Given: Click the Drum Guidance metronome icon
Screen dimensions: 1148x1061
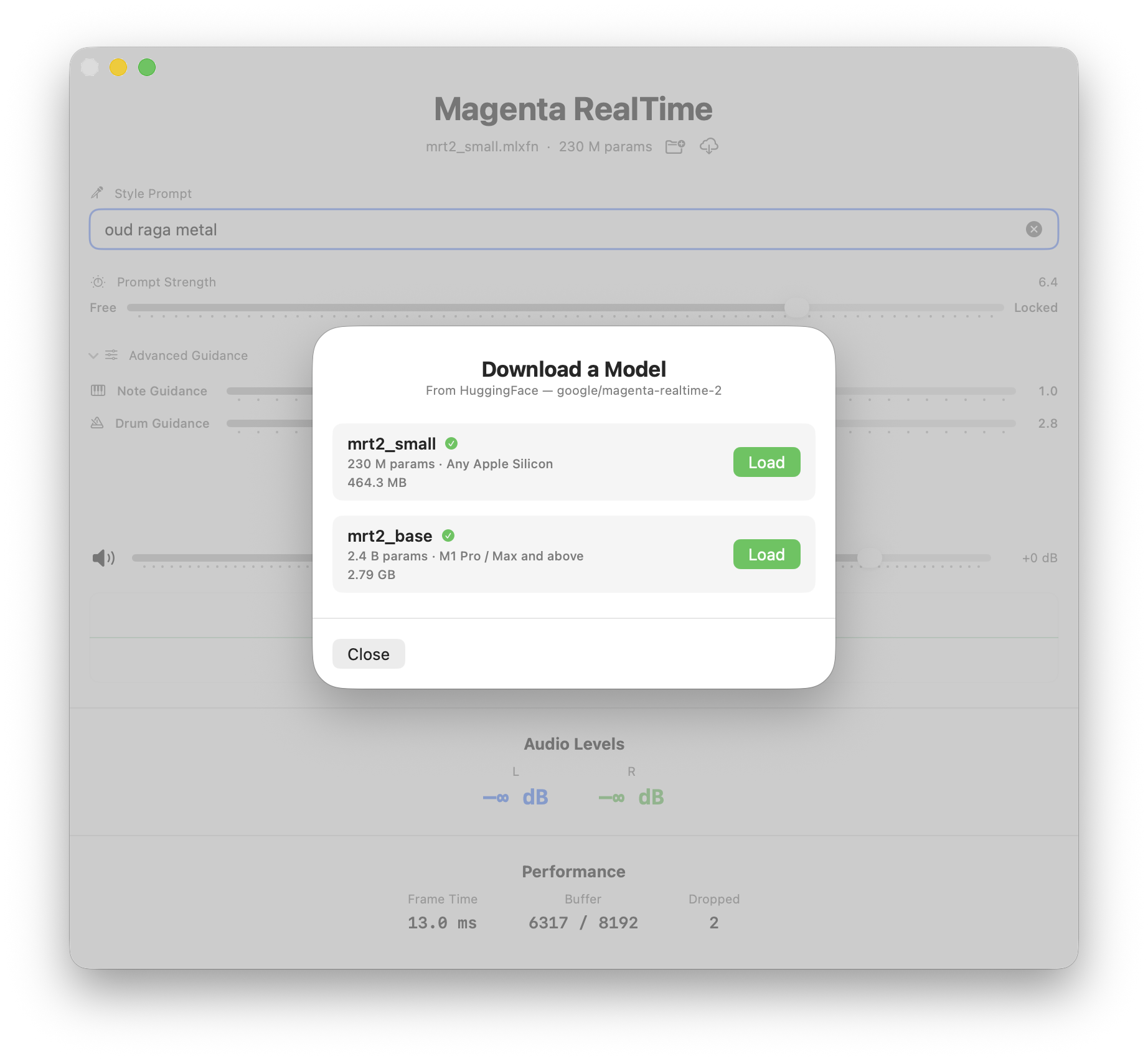Looking at the screenshot, I should point(97,423).
